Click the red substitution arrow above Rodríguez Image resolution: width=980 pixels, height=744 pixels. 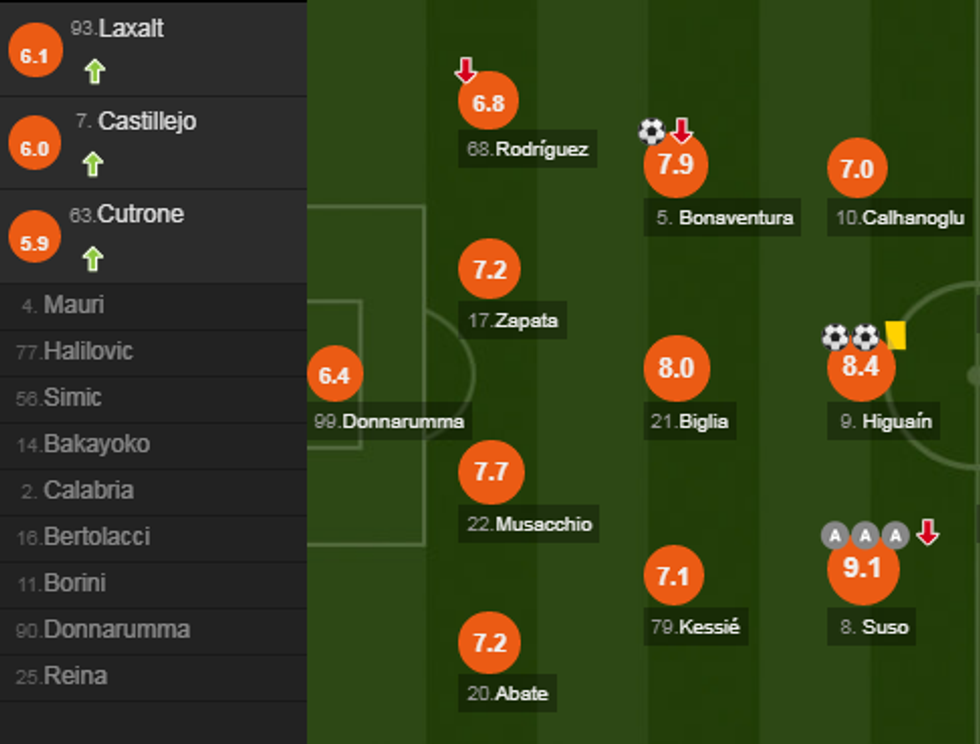(x=466, y=70)
